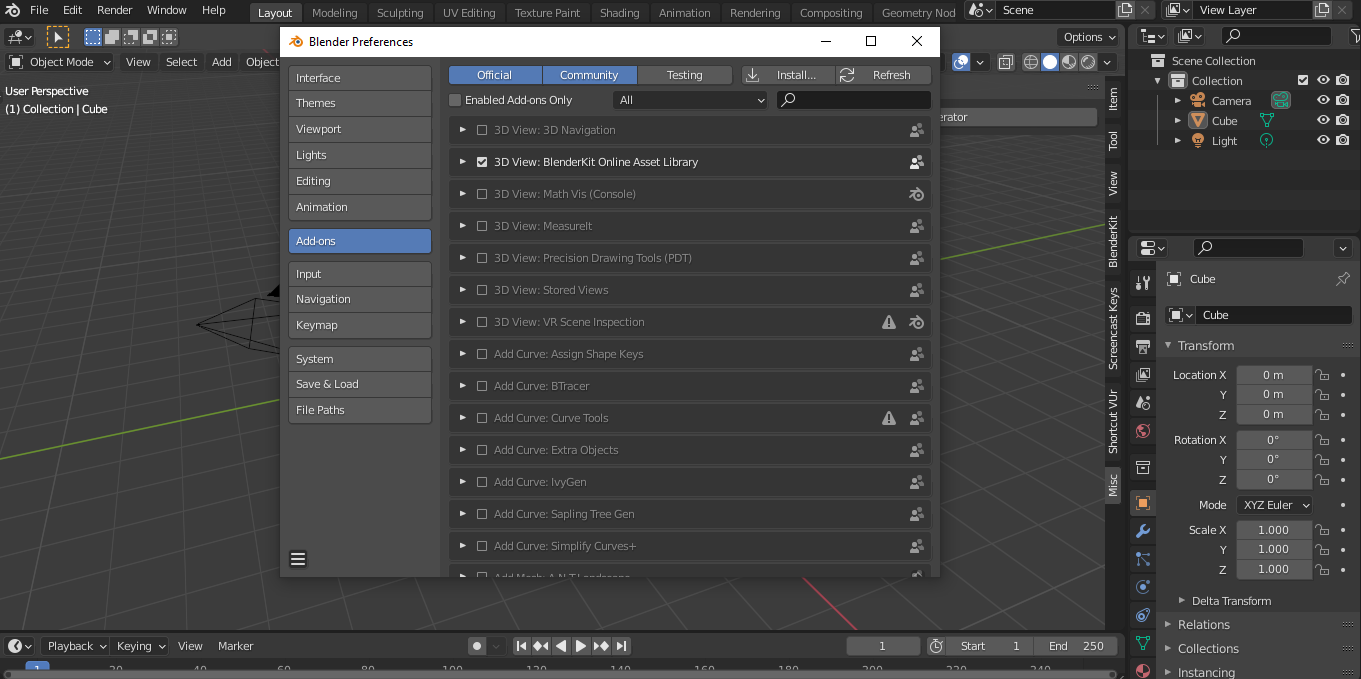
Task: Click the hamburger menu in Preferences
Action: [x=298, y=559]
